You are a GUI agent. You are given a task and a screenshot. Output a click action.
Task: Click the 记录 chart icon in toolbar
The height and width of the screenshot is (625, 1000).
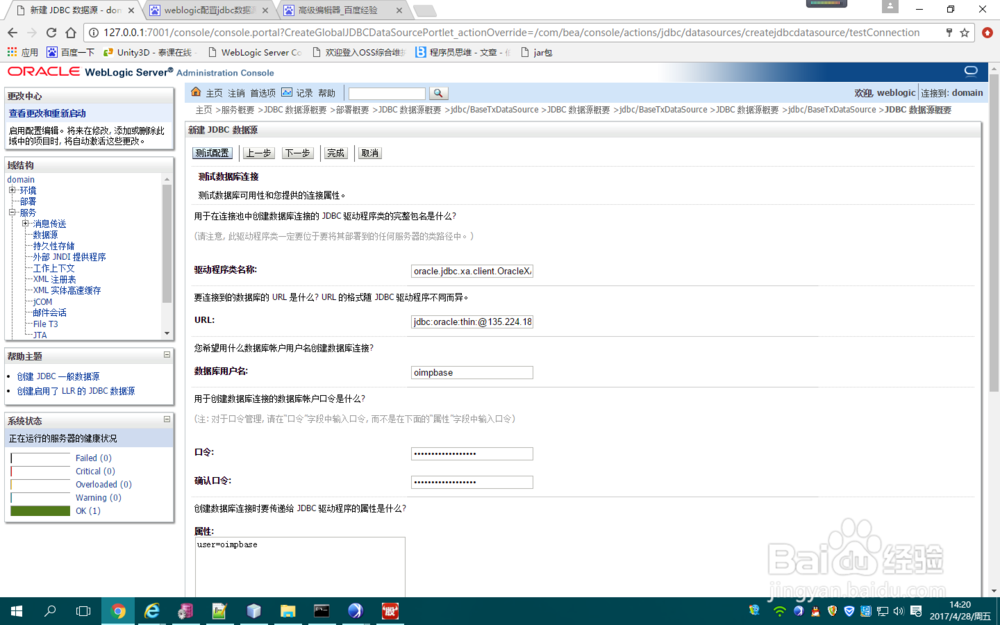[x=287, y=92]
